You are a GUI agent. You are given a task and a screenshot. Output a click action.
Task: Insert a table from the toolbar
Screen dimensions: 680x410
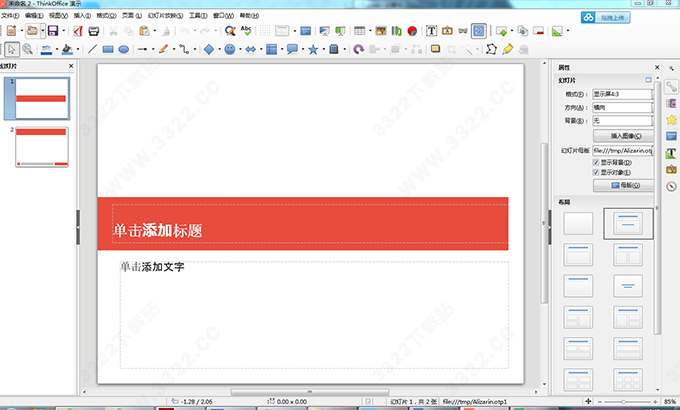pos(360,31)
